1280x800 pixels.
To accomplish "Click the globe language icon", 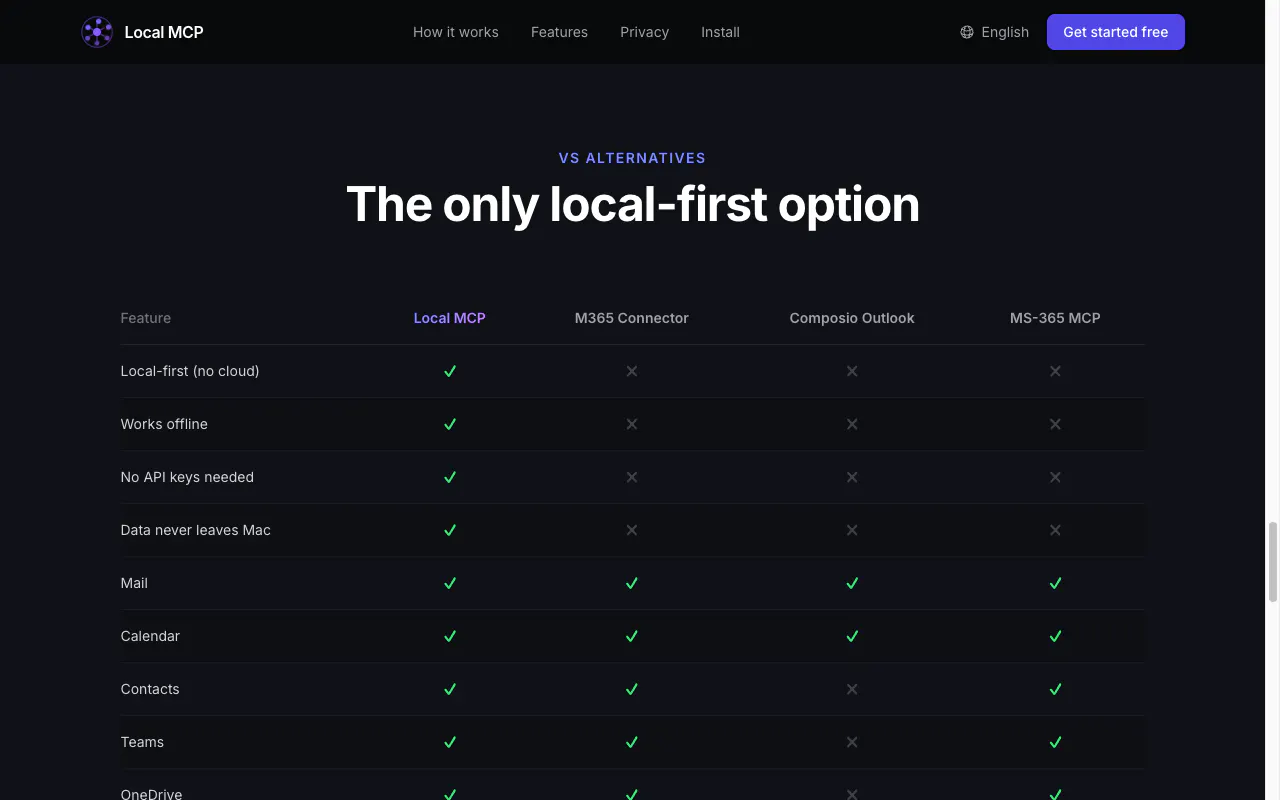I will (967, 32).
